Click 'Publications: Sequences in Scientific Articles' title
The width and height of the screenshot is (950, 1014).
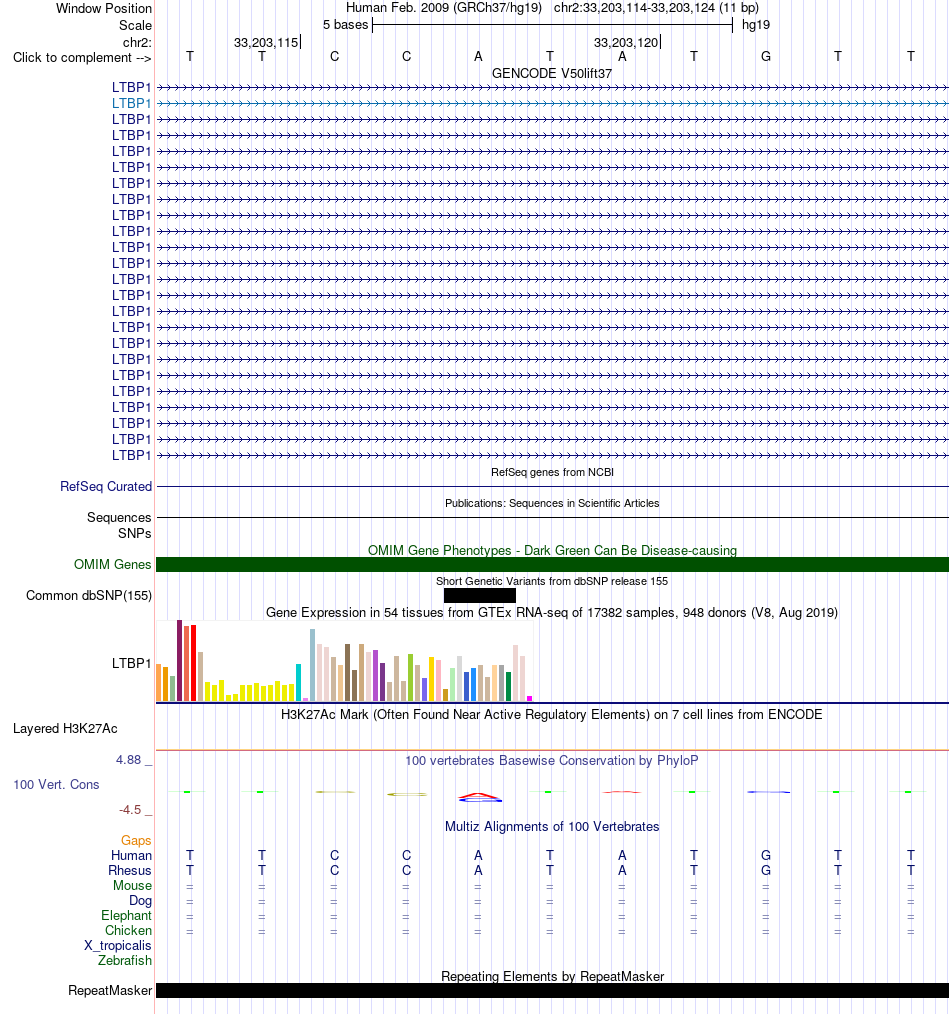coord(552,503)
